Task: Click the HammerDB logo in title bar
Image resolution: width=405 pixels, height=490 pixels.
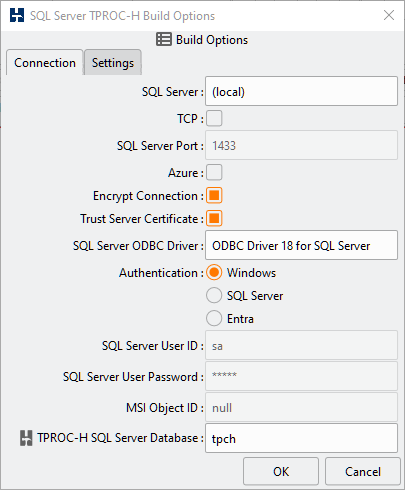Action: coord(17,15)
